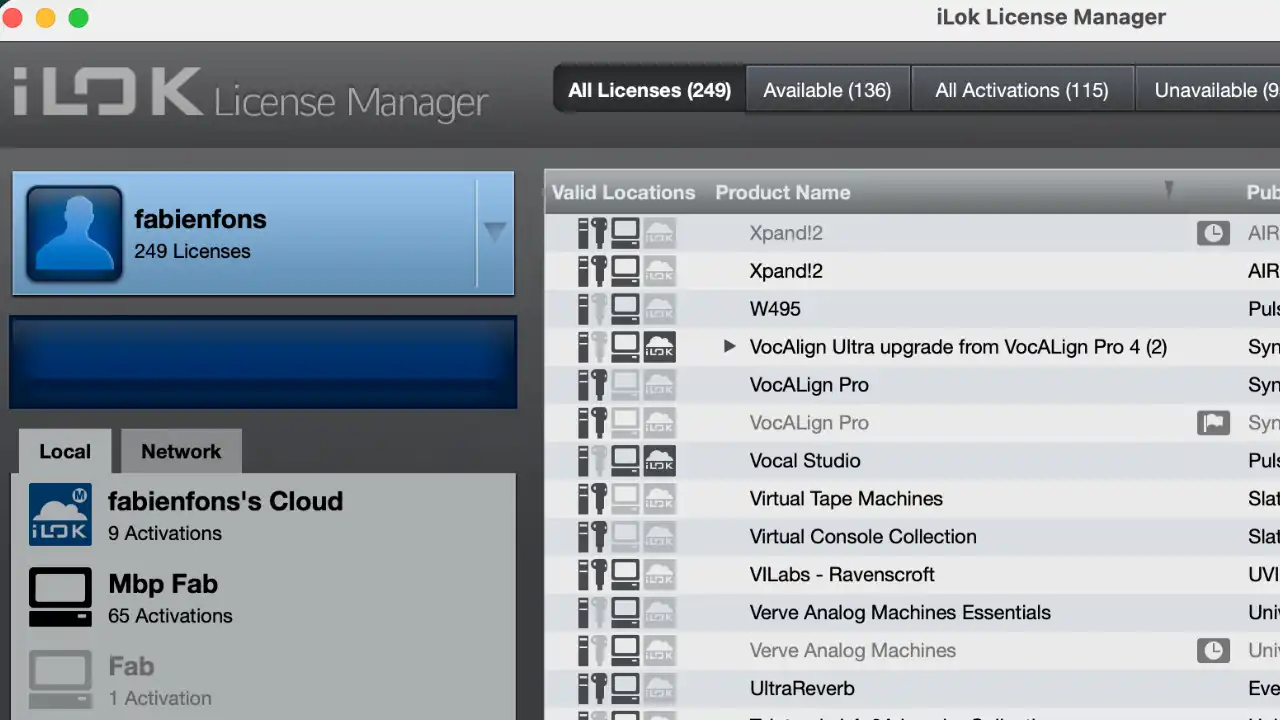Select the greyed Fab computer icon
1280x720 pixels.
(x=60, y=680)
